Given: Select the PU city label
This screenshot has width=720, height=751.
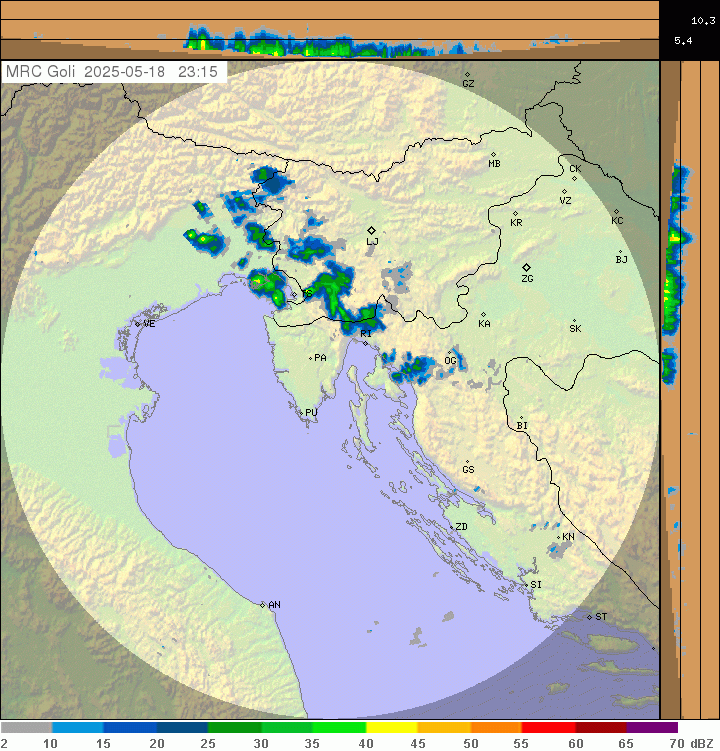Looking at the screenshot, I should coord(311,412).
